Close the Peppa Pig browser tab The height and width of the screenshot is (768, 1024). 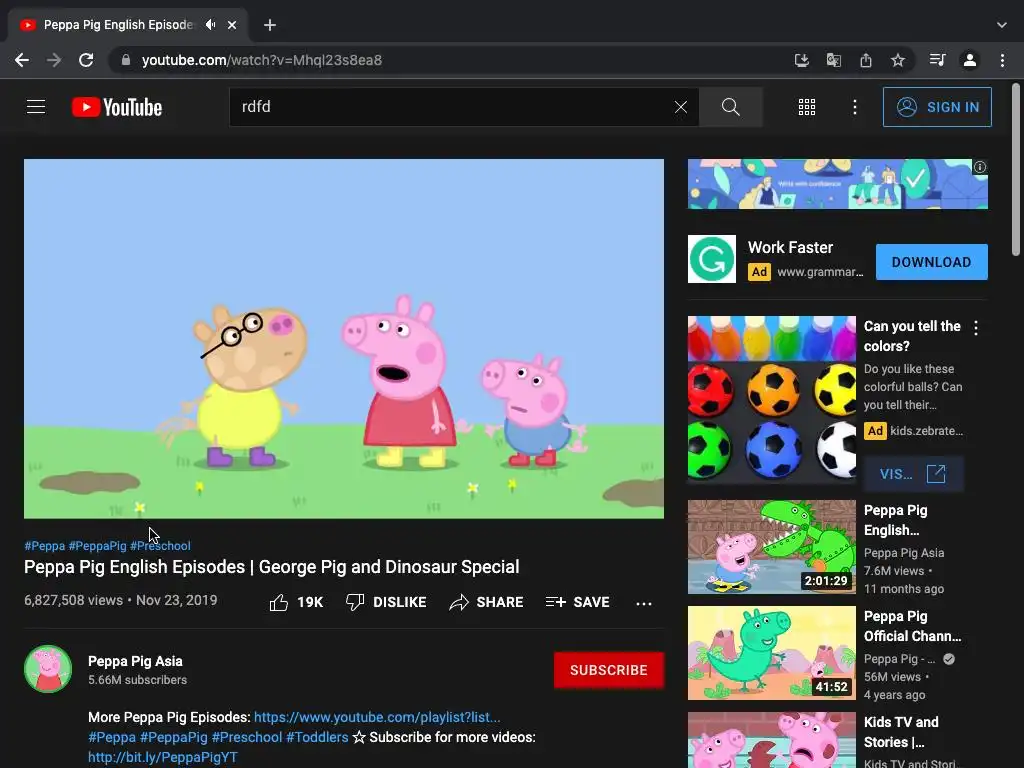point(232,25)
